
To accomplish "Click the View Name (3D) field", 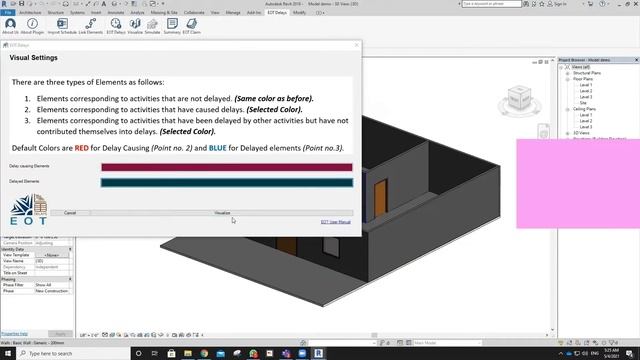I will (53, 261).
